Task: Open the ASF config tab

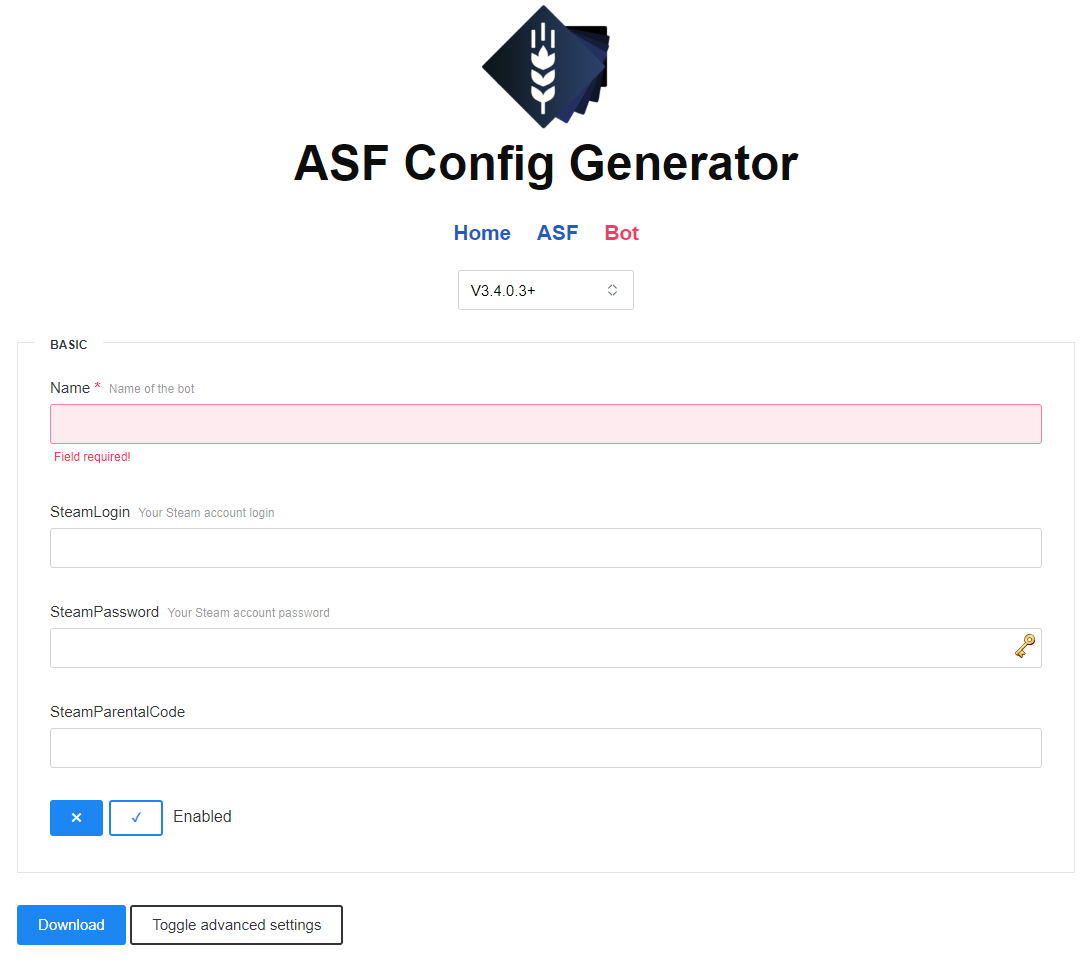Action: (557, 233)
